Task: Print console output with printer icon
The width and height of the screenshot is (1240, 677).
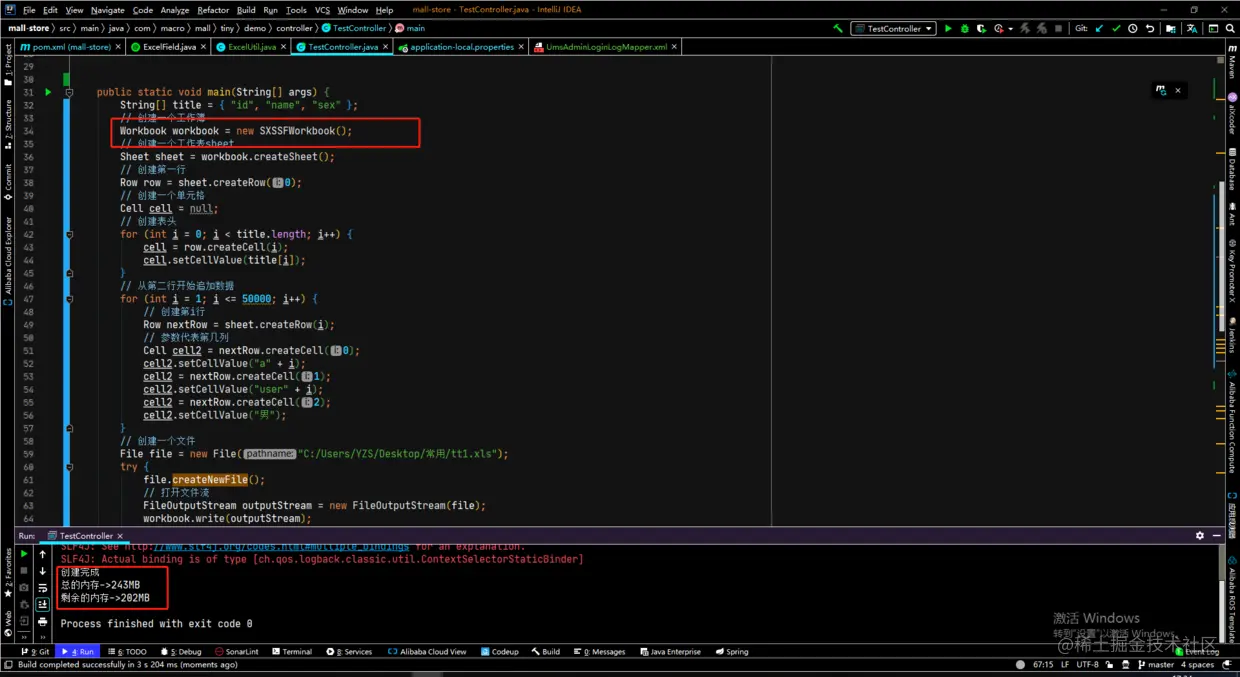Action: pos(42,622)
